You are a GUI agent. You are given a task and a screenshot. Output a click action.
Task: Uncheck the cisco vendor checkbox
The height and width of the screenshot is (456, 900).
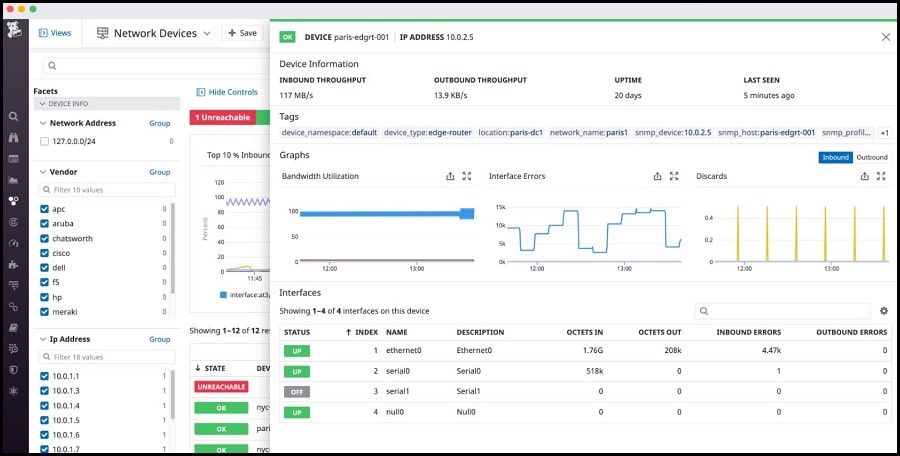click(x=44, y=253)
